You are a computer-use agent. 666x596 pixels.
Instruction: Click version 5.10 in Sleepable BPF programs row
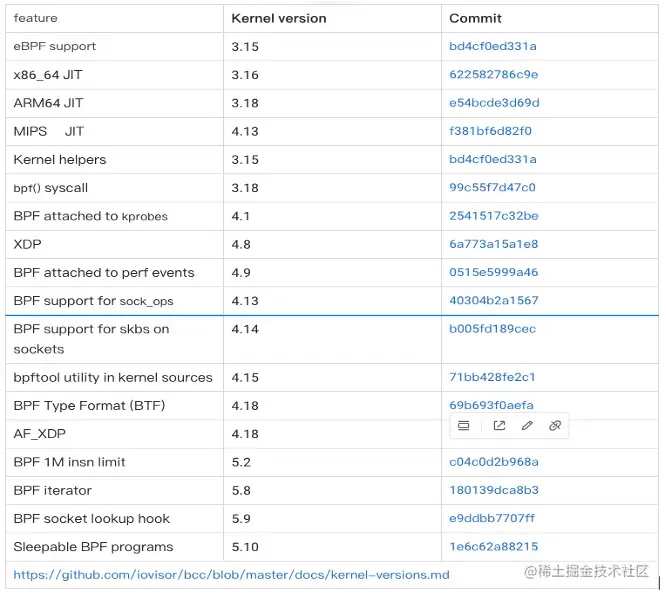[x=245, y=547]
